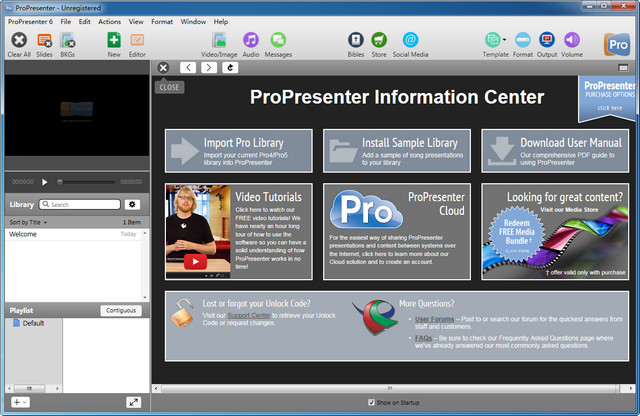
Task: Click the purchase options banner
Action: 607,98
